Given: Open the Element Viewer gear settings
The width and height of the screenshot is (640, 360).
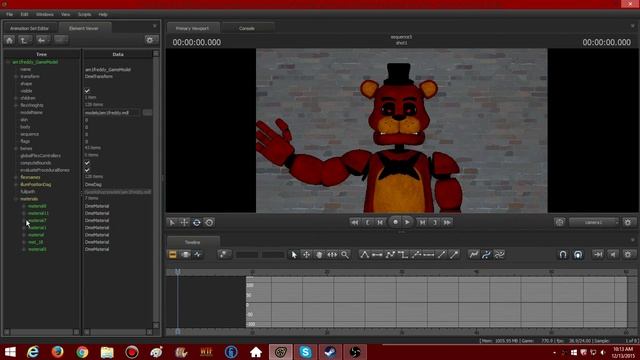Looking at the screenshot, I should [x=150, y=40].
